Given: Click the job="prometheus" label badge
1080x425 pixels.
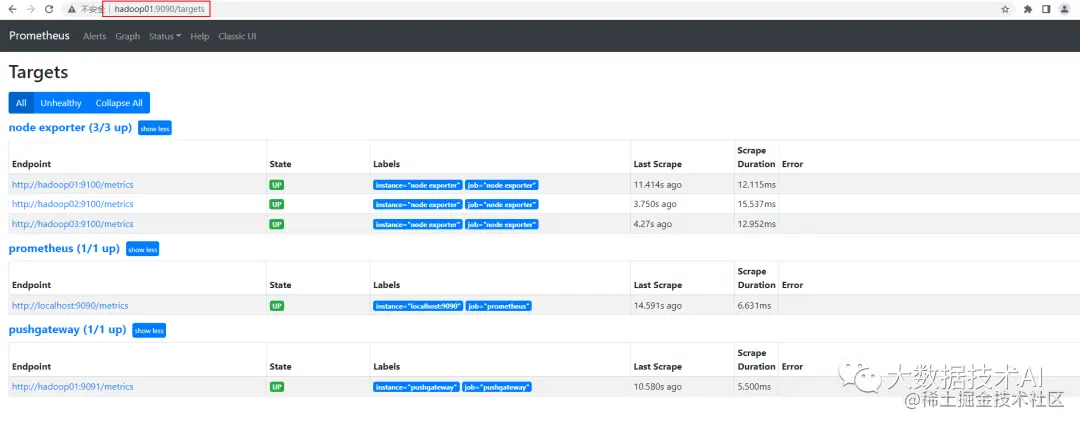Looking at the screenshot, I should coord(499,306).
